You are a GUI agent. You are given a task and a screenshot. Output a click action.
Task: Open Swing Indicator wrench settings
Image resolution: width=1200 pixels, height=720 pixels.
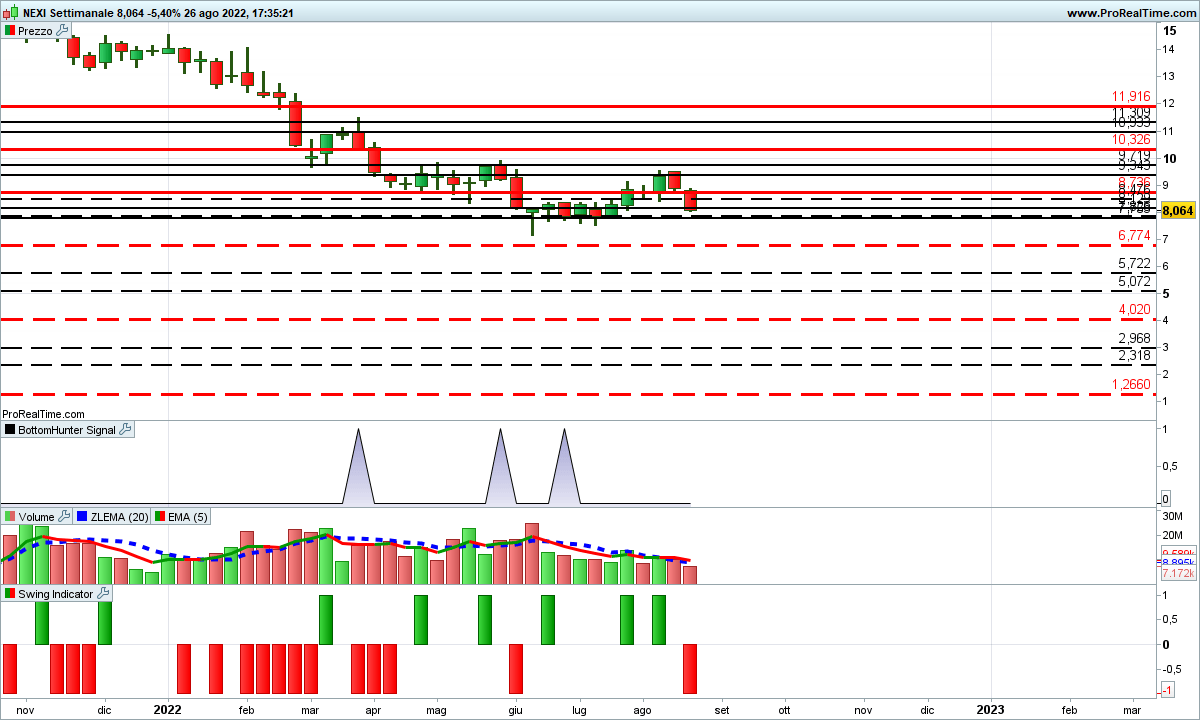coord(104,593)
